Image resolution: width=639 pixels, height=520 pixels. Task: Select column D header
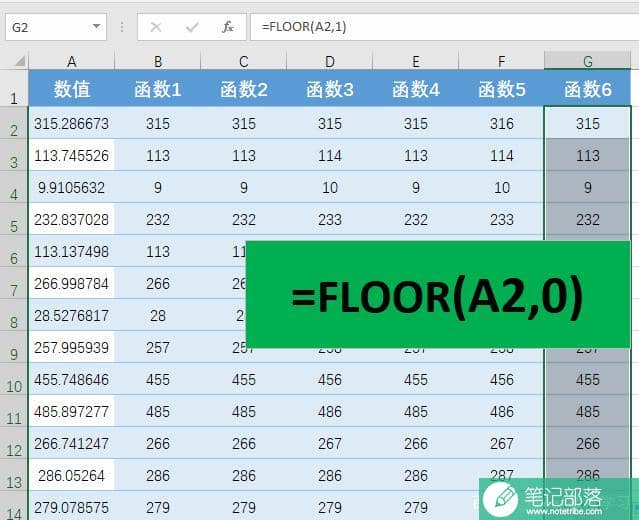point(330,62)
